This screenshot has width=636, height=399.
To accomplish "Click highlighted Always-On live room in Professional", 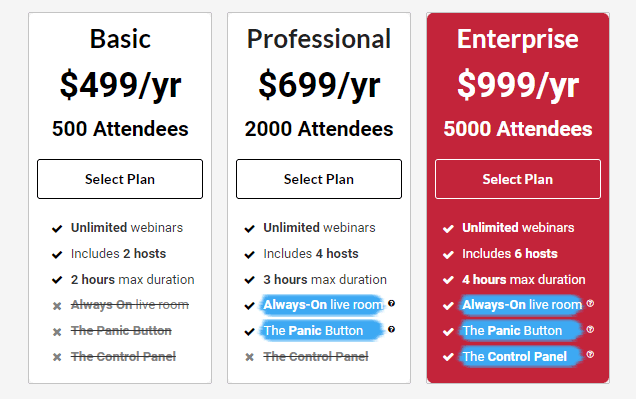I will 323,305.
